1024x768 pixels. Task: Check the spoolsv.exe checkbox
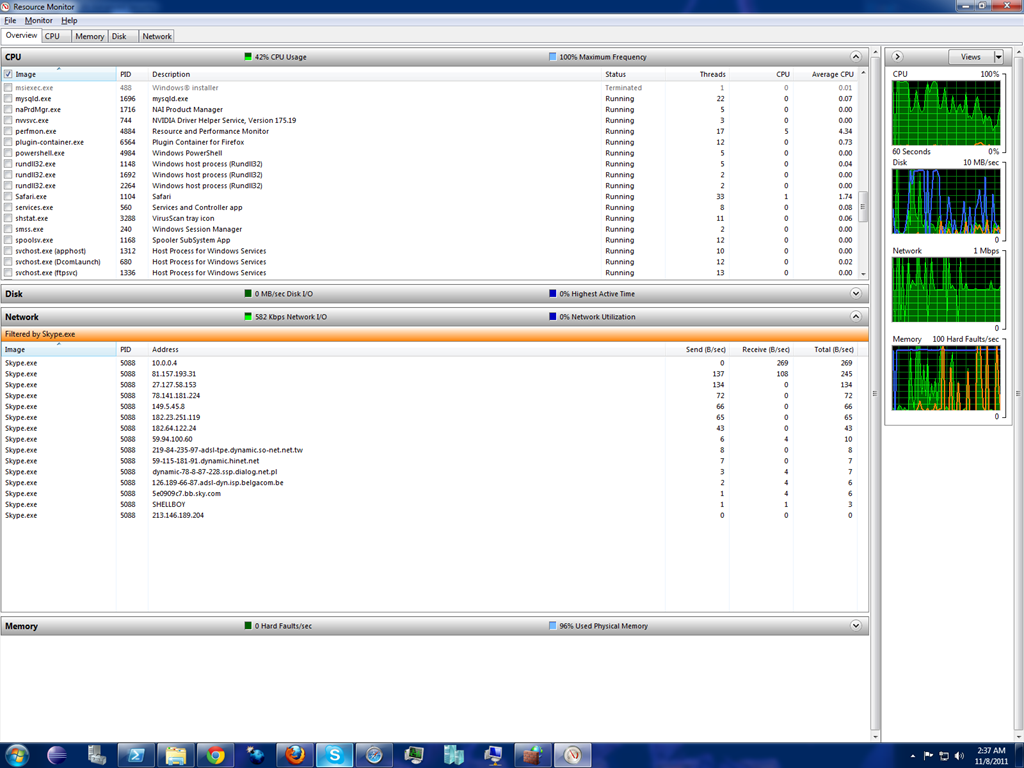pyautogui.click(x=8, y=240)
